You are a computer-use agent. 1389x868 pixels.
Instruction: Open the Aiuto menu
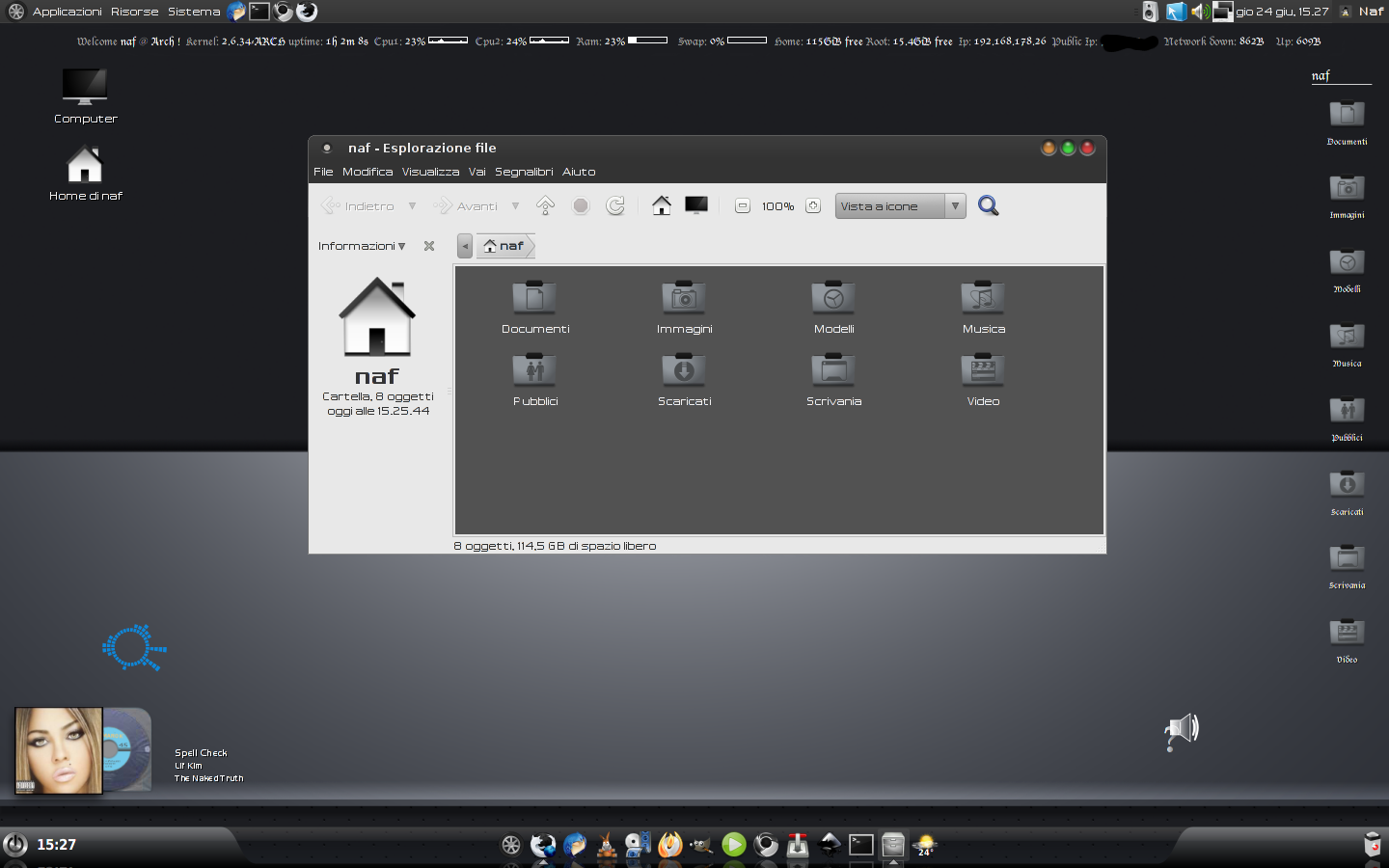pyautogui.click(x=579, y=172)
